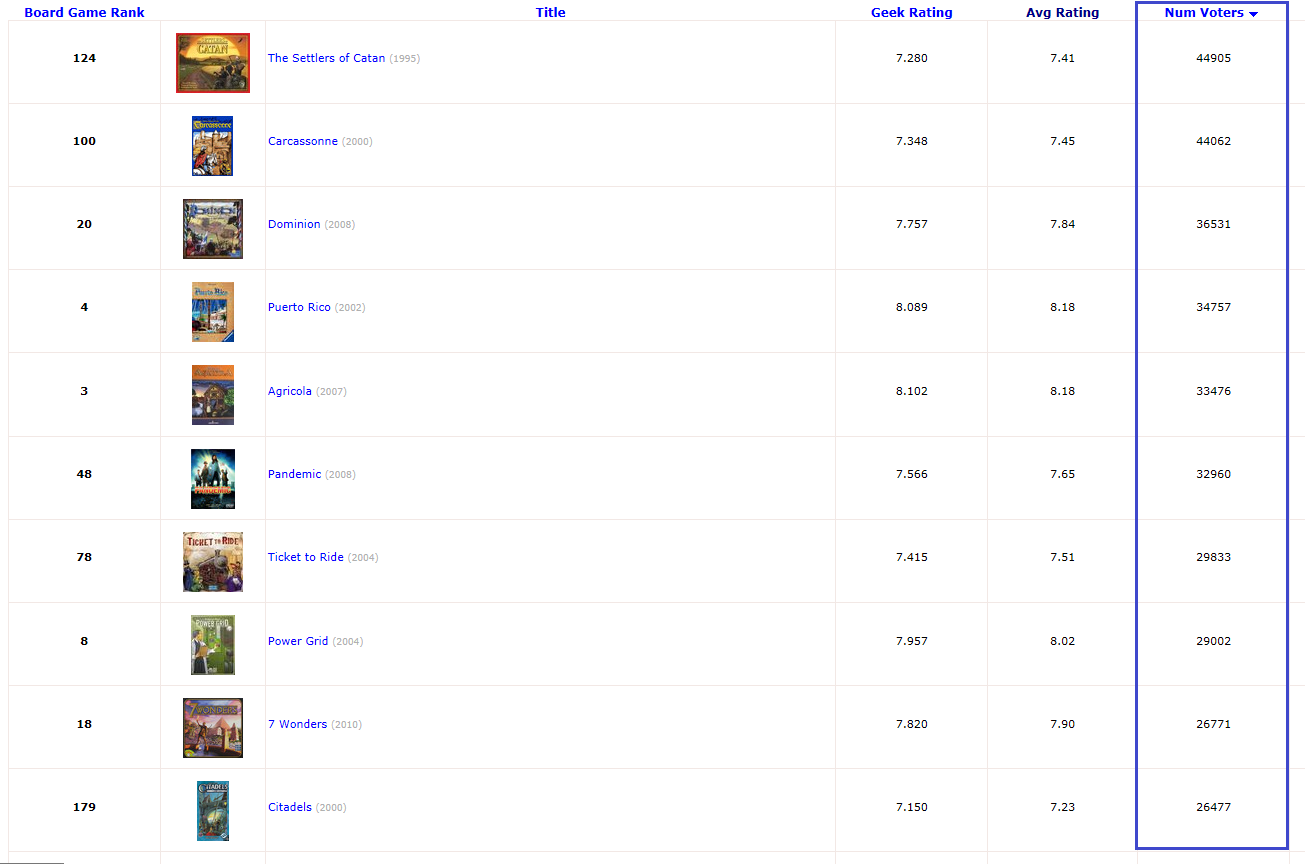Viewport: 1305px width, 864px height.
Task: Open Puerto Rico box cover thumbnail
Action: [213, 312]
